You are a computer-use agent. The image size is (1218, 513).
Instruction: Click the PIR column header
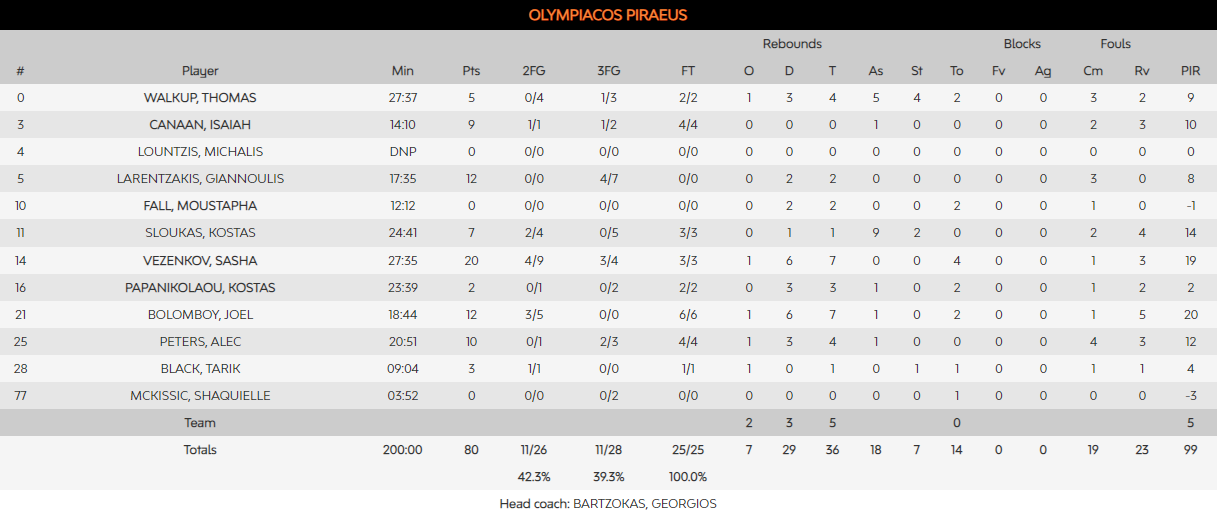click(1190, 71)
